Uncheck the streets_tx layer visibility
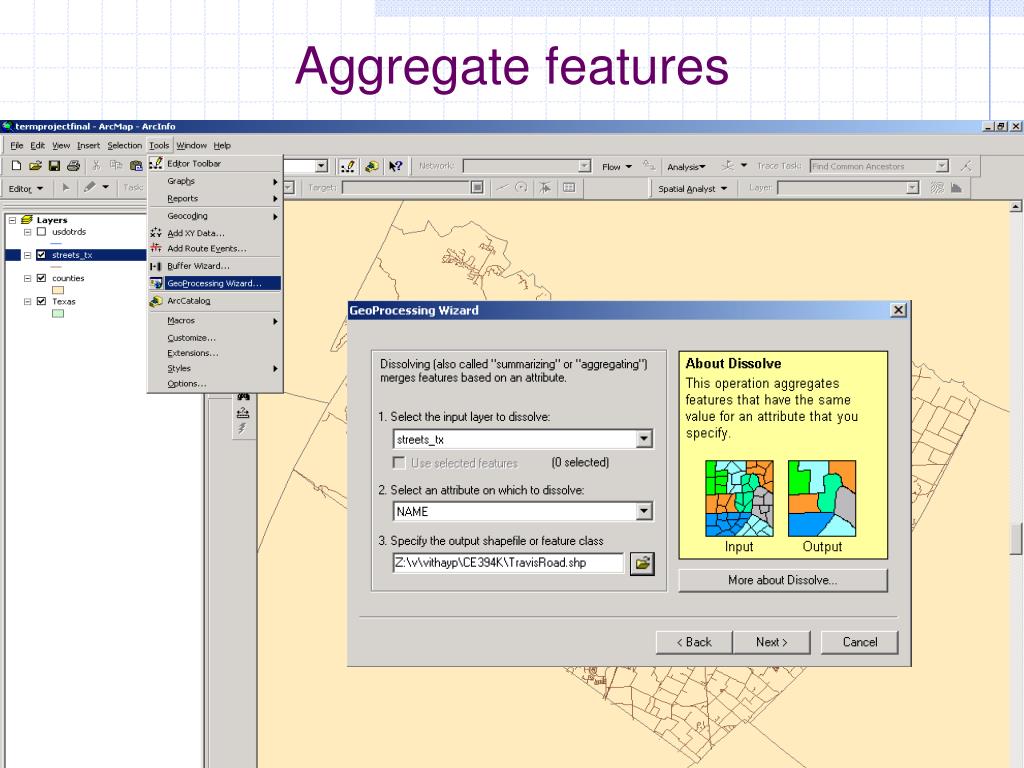The width and height of the screenshot is (1024, 768). (41, 255)
